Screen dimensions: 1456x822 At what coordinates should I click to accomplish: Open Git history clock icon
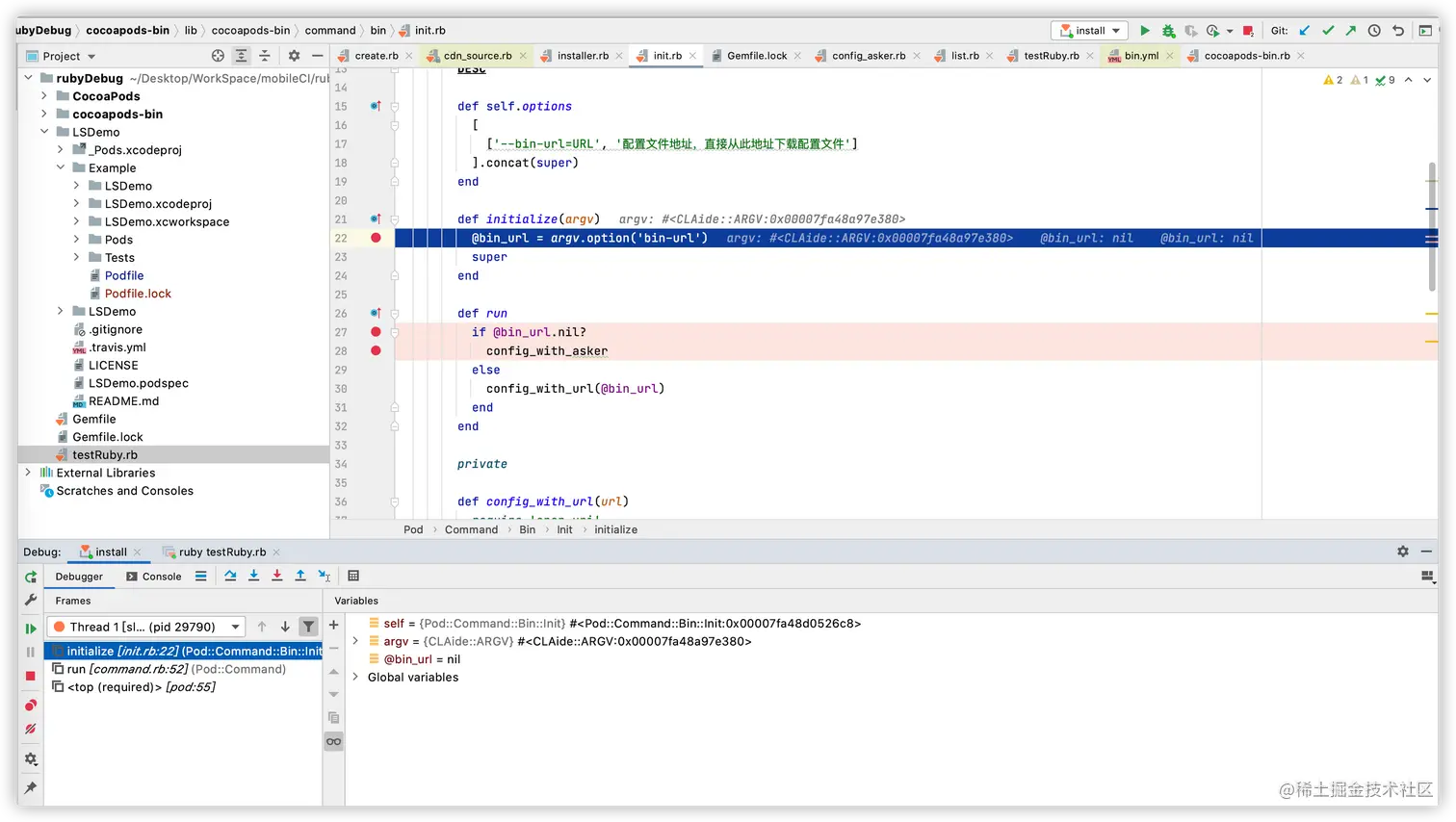tap(1374, 31)
